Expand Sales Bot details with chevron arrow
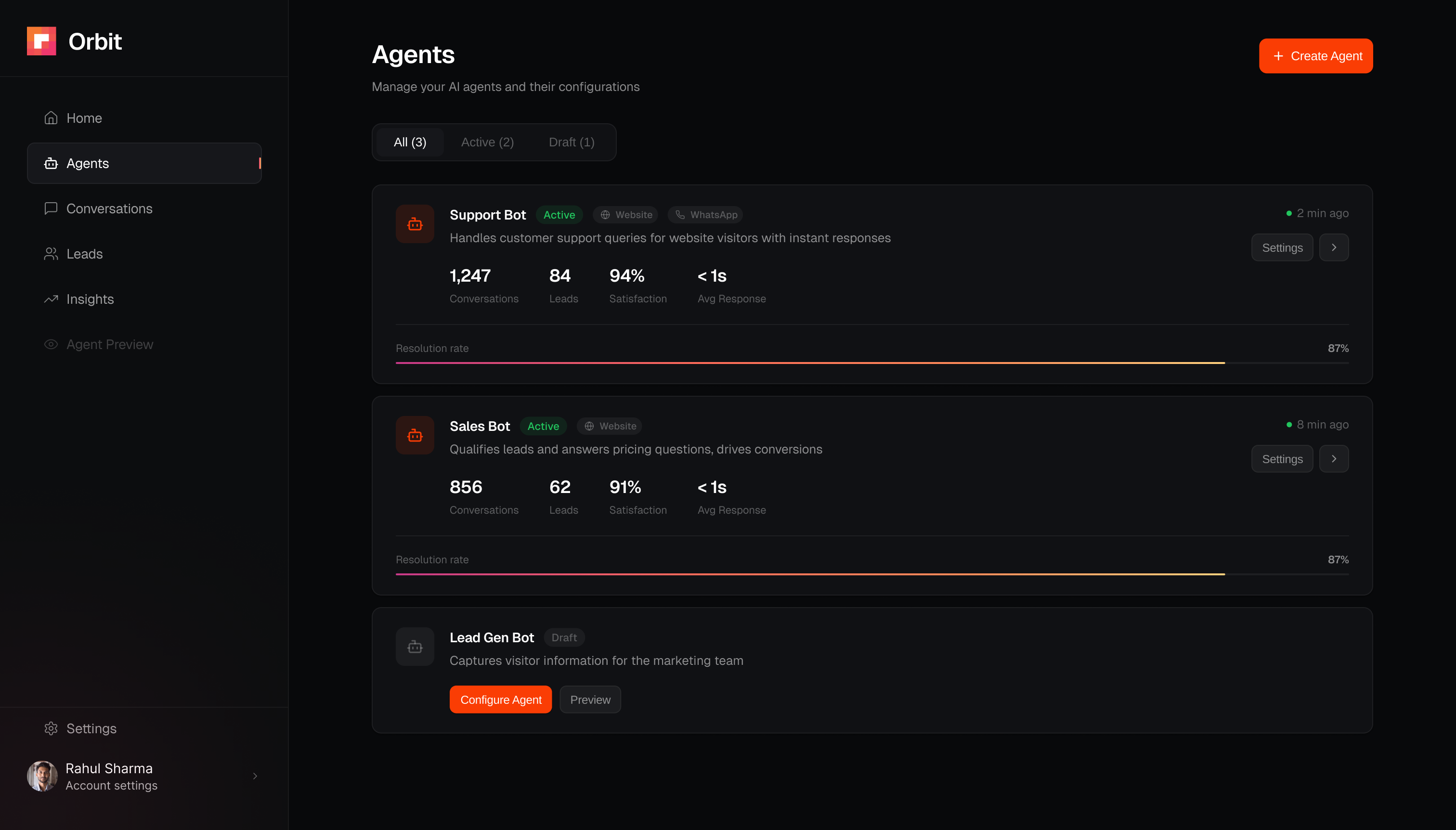 [1334, 458]
